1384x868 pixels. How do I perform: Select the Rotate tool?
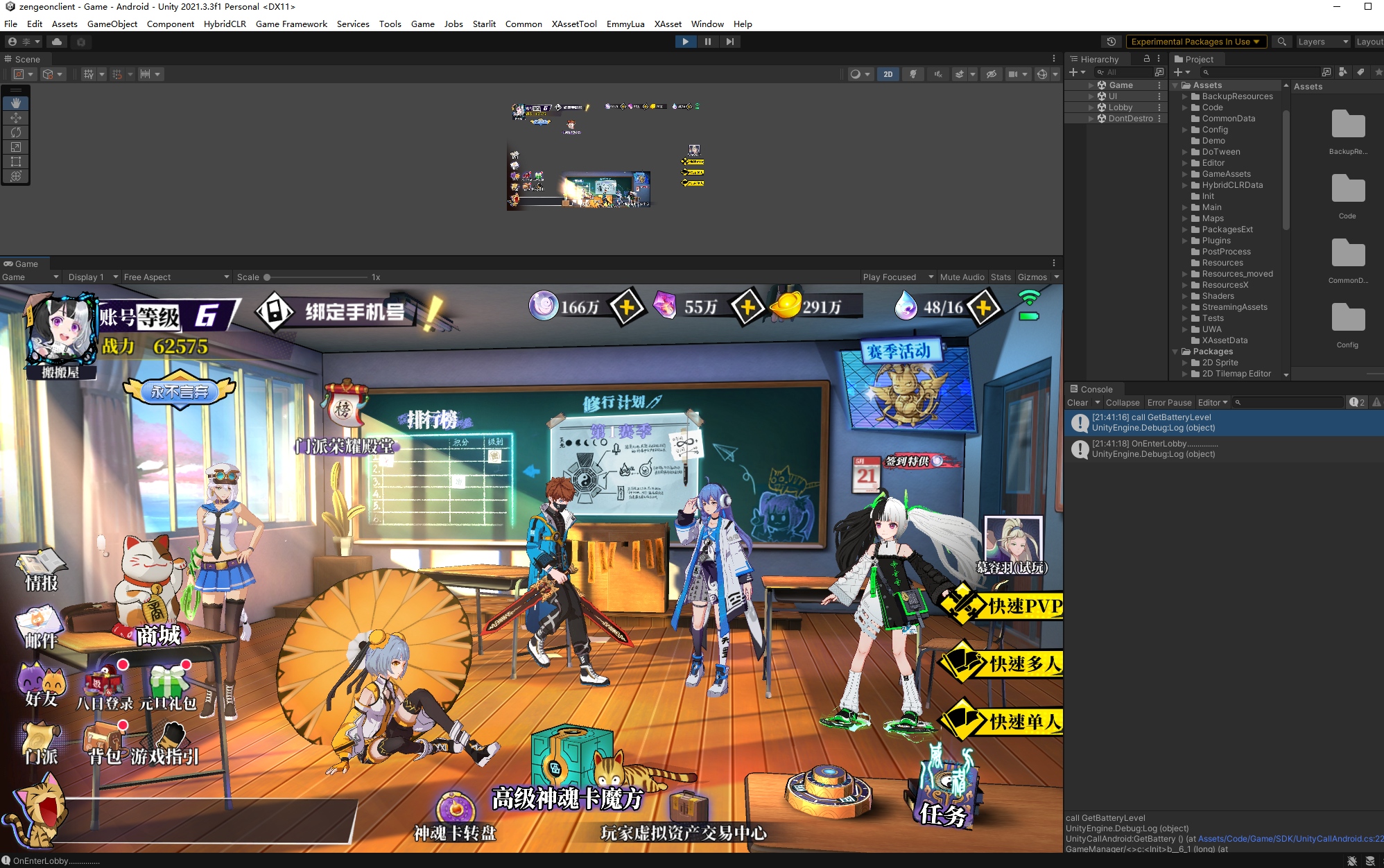tap(16, 132)
